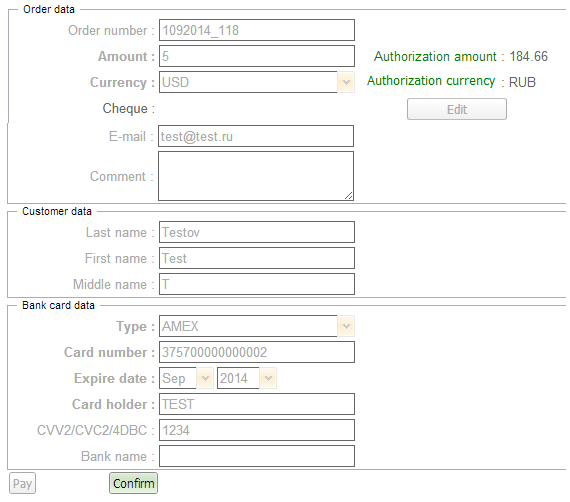This screenshot has width=570, height=502.
Task: Open the expire year dropdown 2014
Action: [247, 378]
